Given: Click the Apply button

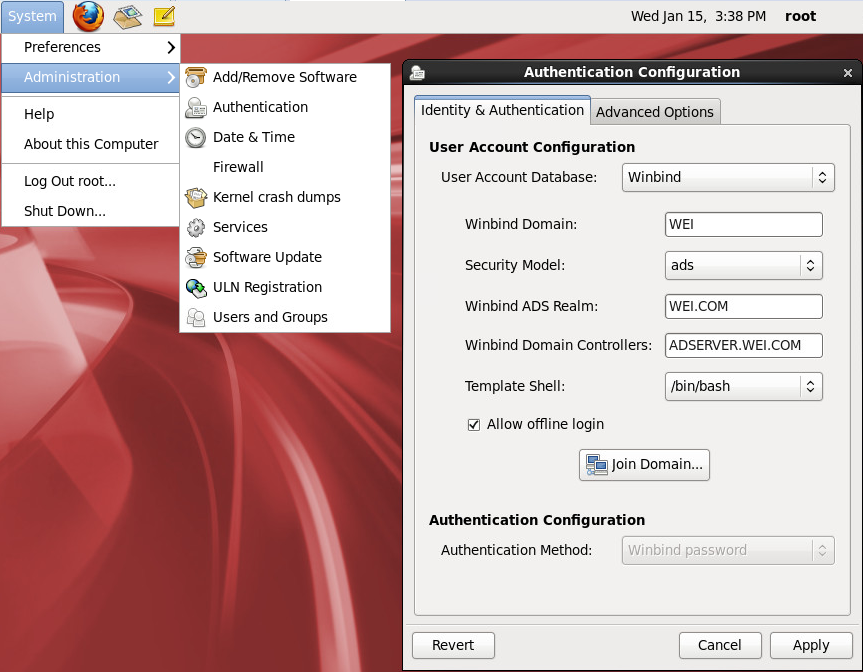Looking at the screenshot, I should click(x=811, y=645).
